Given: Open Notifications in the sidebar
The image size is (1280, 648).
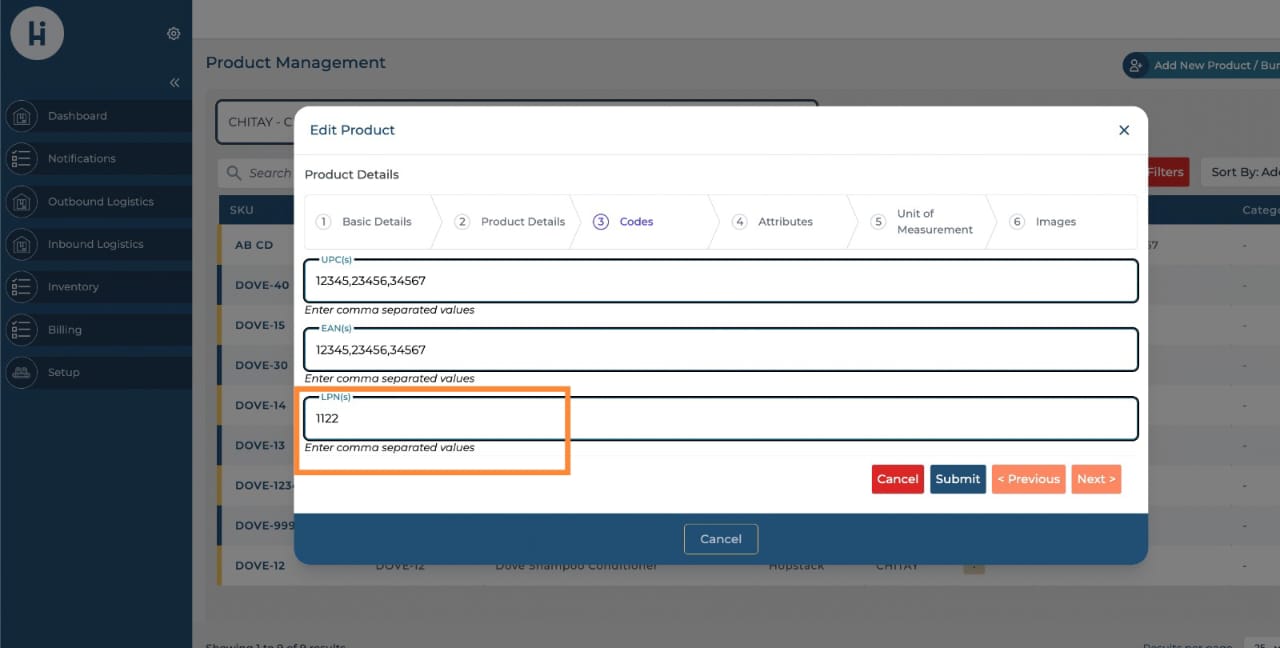Looking at the screenshot, I should [81, 159].
